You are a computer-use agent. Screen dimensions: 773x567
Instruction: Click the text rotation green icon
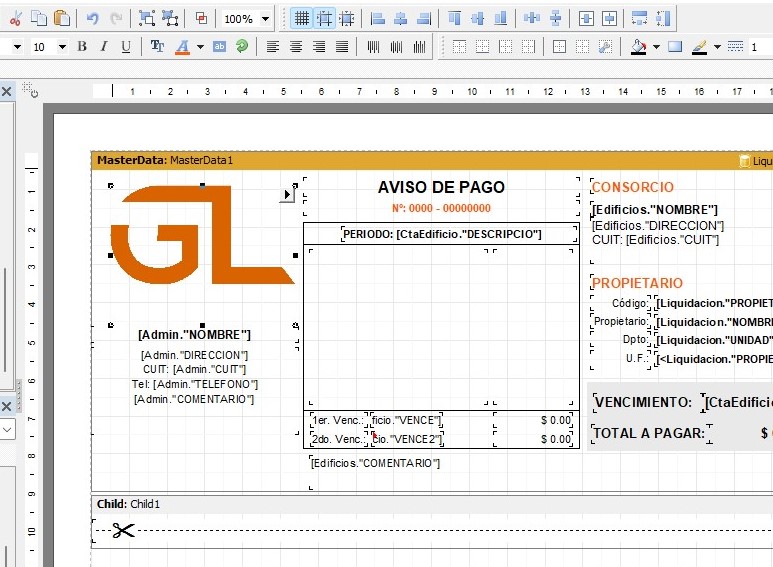coord(241,46)
